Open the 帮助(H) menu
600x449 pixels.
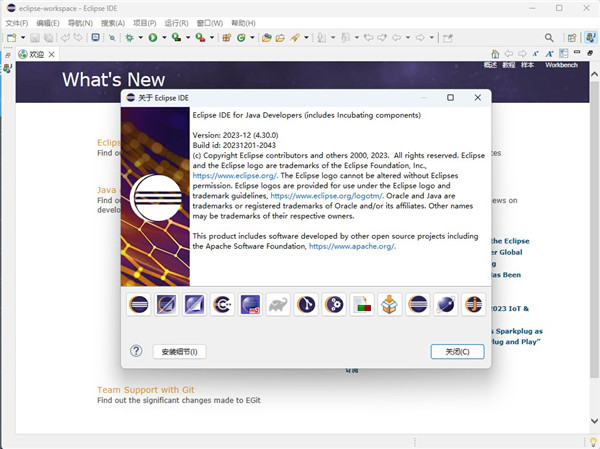point(243,23)
